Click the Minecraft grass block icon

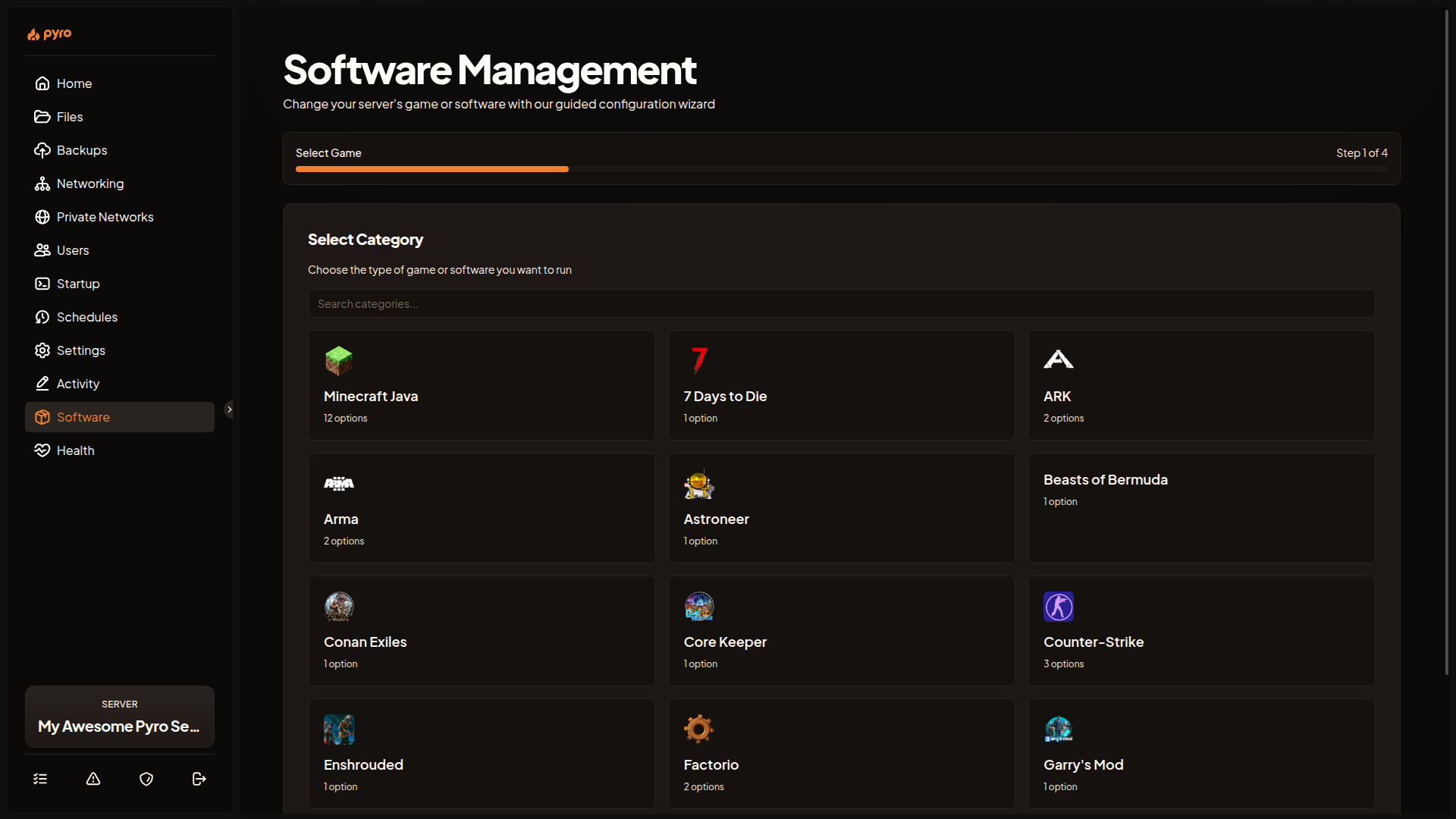click(339, 361)
